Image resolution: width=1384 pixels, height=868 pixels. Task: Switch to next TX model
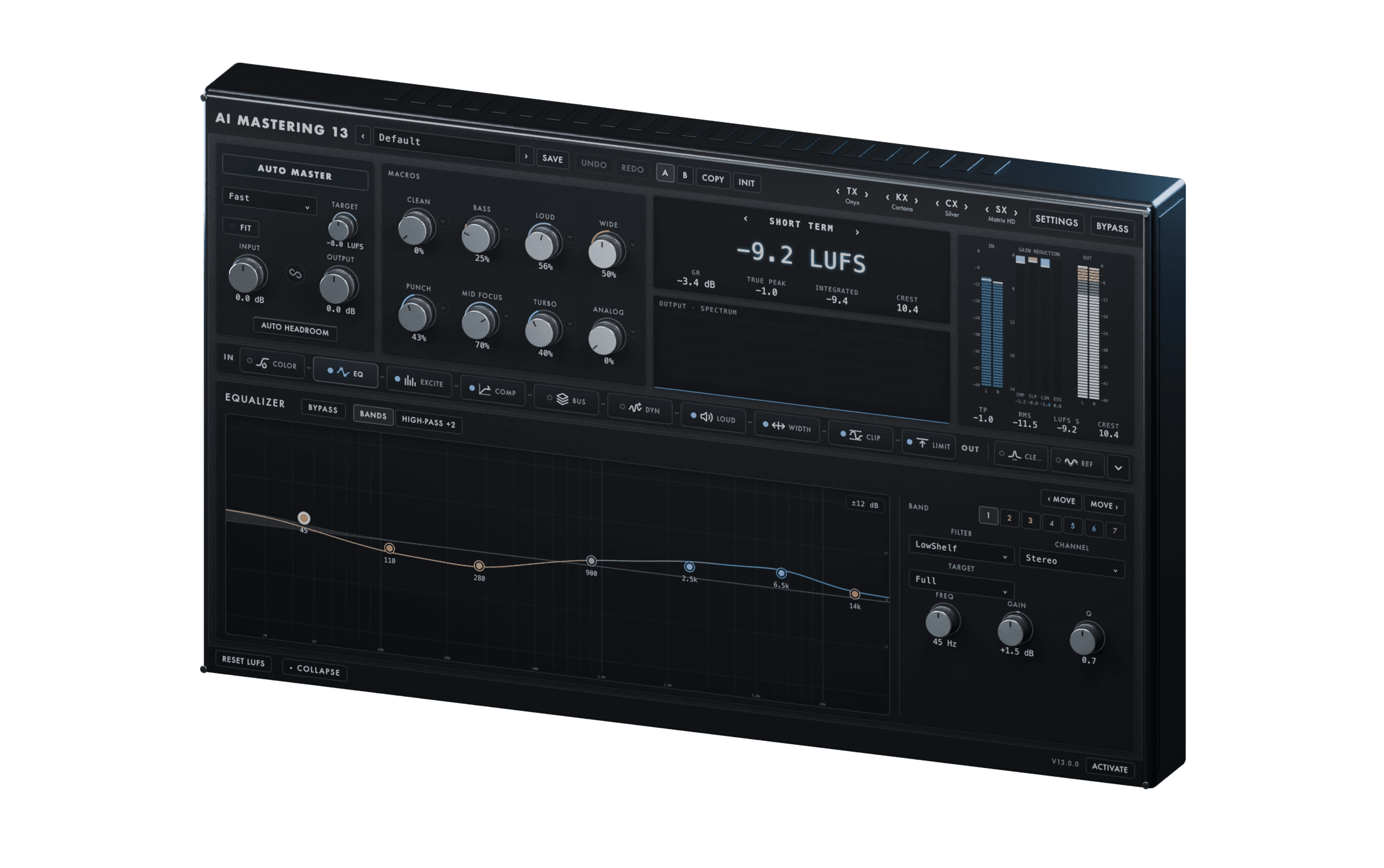point(867,194)
